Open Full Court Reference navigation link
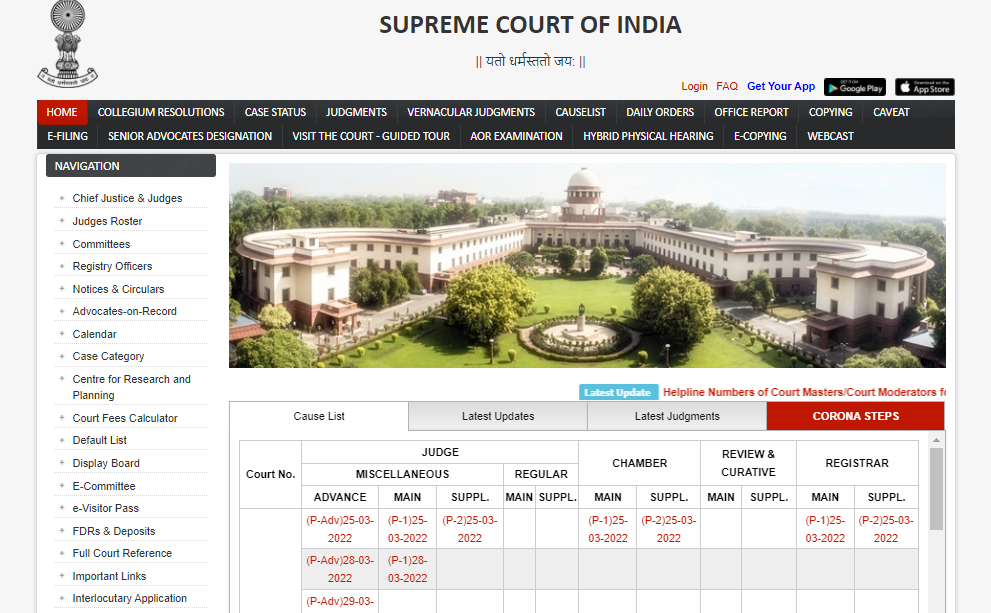Screen dimensions: 991x613 coord(122,553)
